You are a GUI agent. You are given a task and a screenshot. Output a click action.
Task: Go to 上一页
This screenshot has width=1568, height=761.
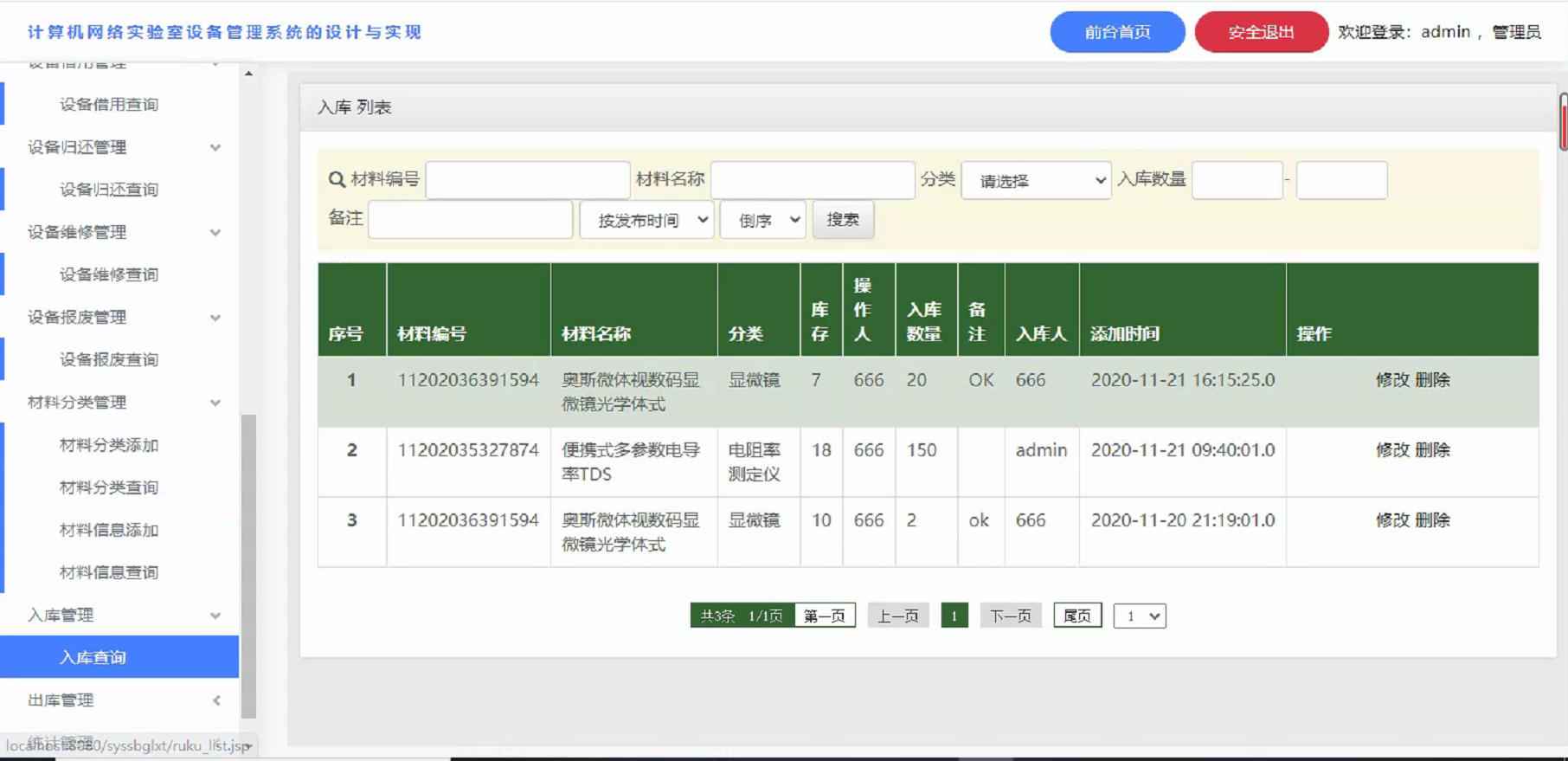(898, 616)
